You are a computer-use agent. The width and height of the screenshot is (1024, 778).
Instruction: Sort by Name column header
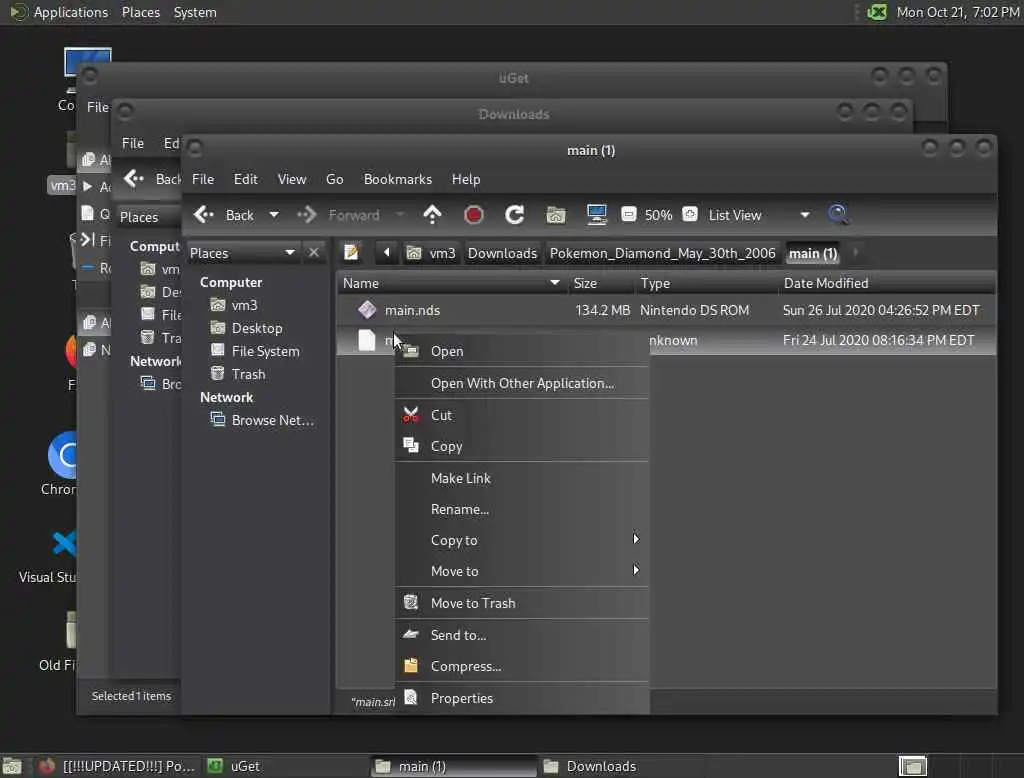point(451,283)
